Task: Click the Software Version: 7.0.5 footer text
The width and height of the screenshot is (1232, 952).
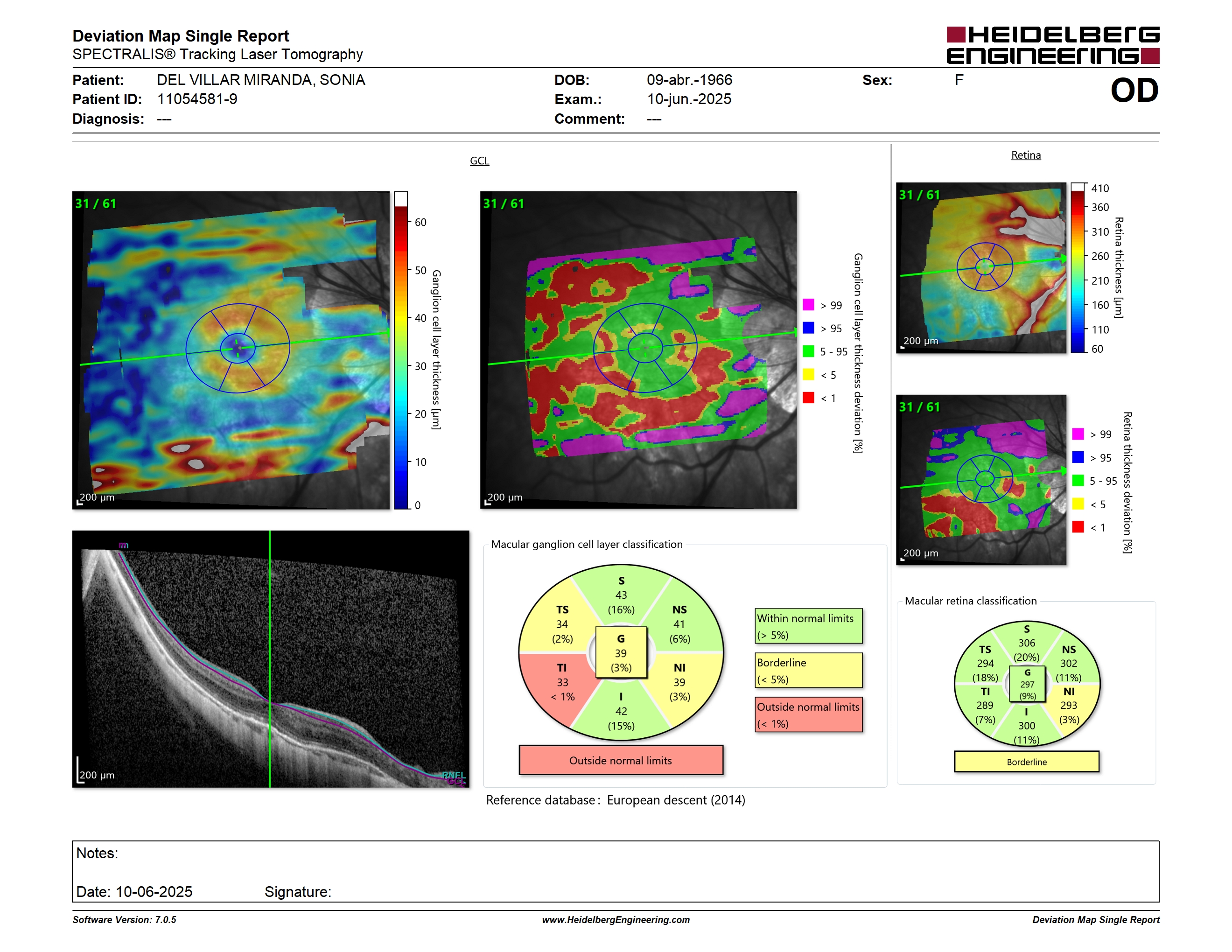Action: 124,920
